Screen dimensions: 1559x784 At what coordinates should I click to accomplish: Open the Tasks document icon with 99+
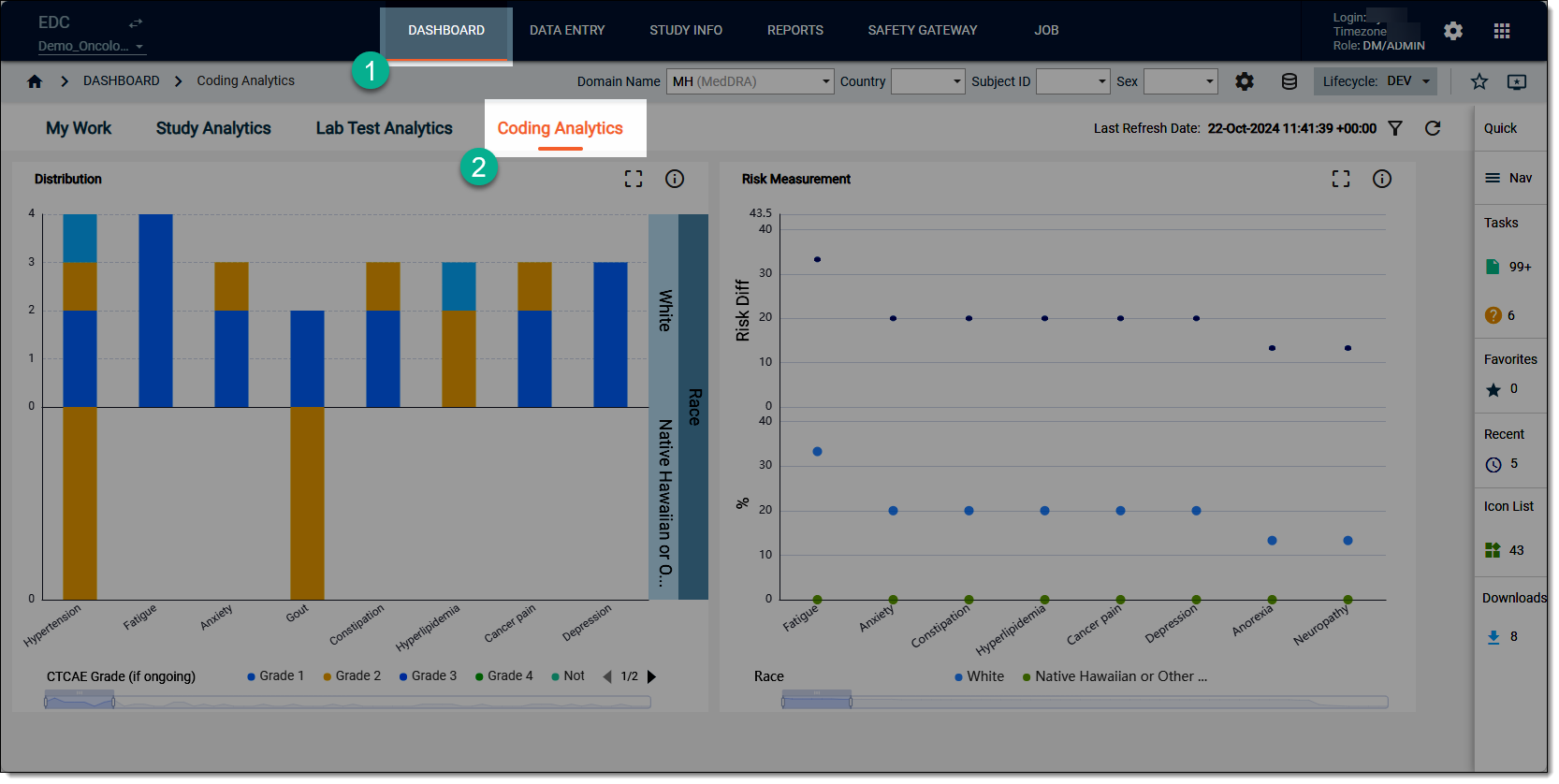coord(1493,267)
